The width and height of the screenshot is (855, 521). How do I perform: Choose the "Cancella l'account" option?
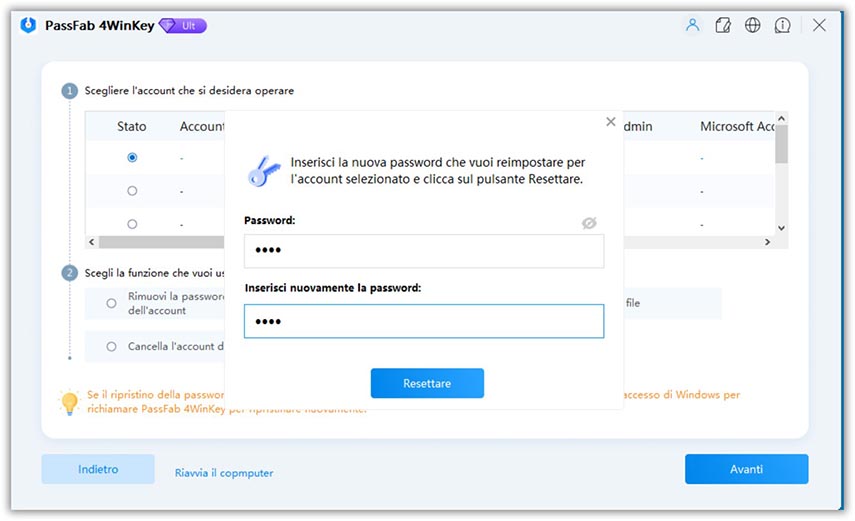coord(112,346)
